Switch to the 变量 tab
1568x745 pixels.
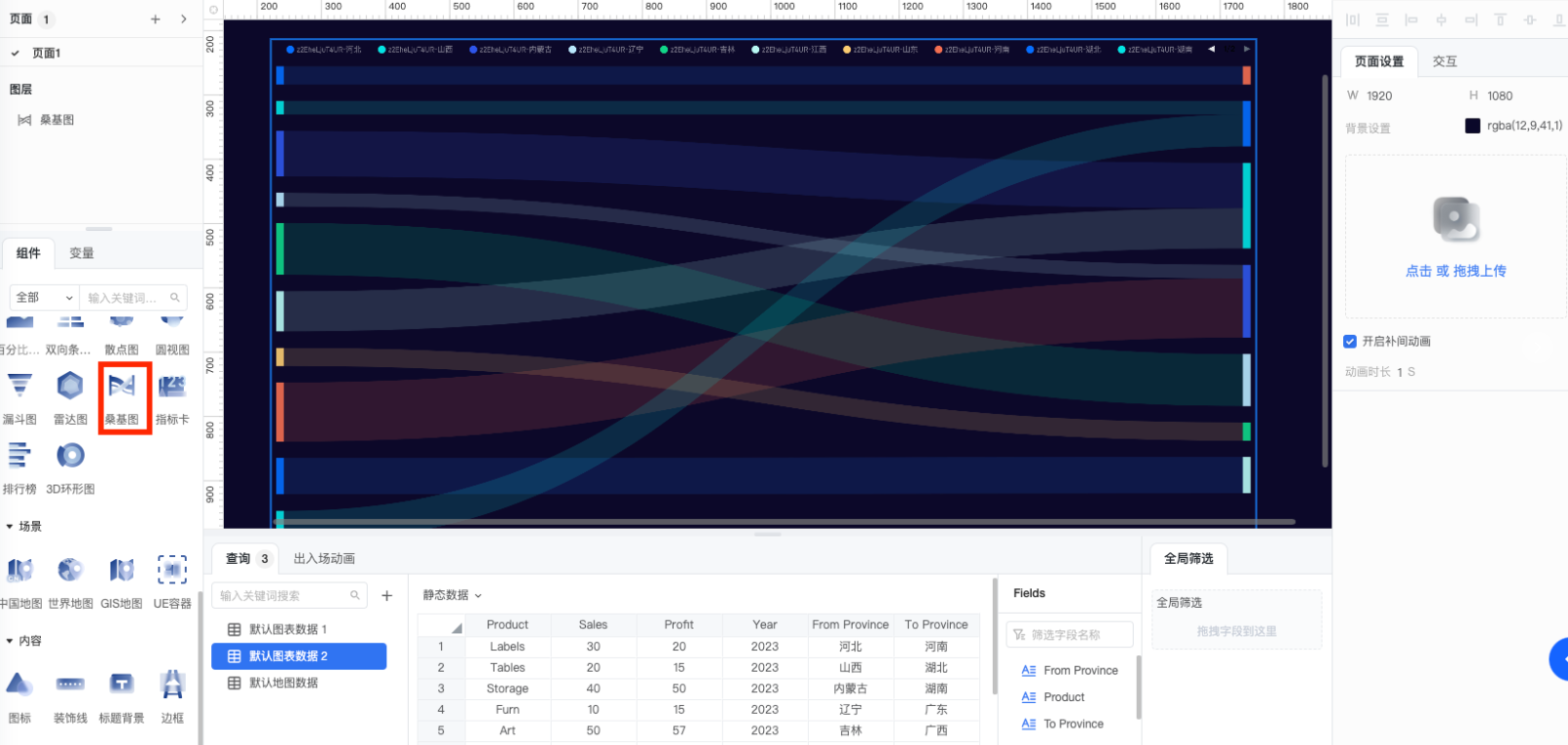tap(82, 253)
